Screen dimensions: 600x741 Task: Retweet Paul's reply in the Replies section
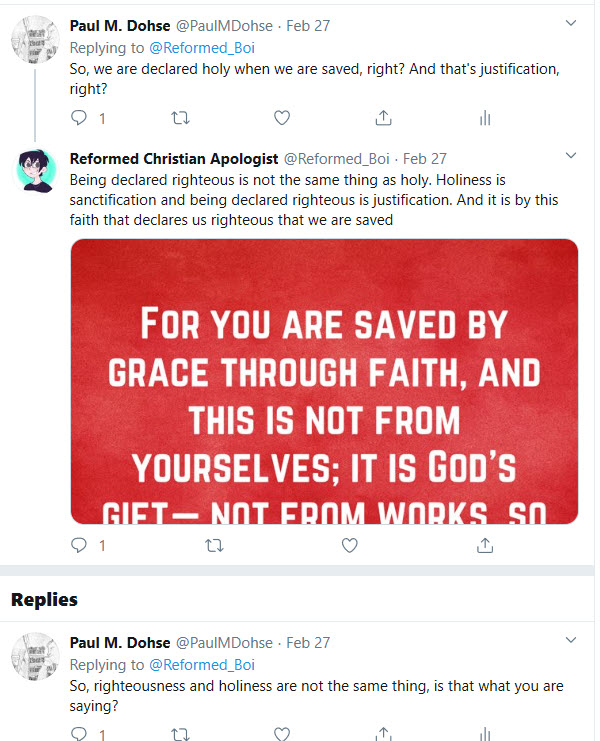click(x=181, y=734)
